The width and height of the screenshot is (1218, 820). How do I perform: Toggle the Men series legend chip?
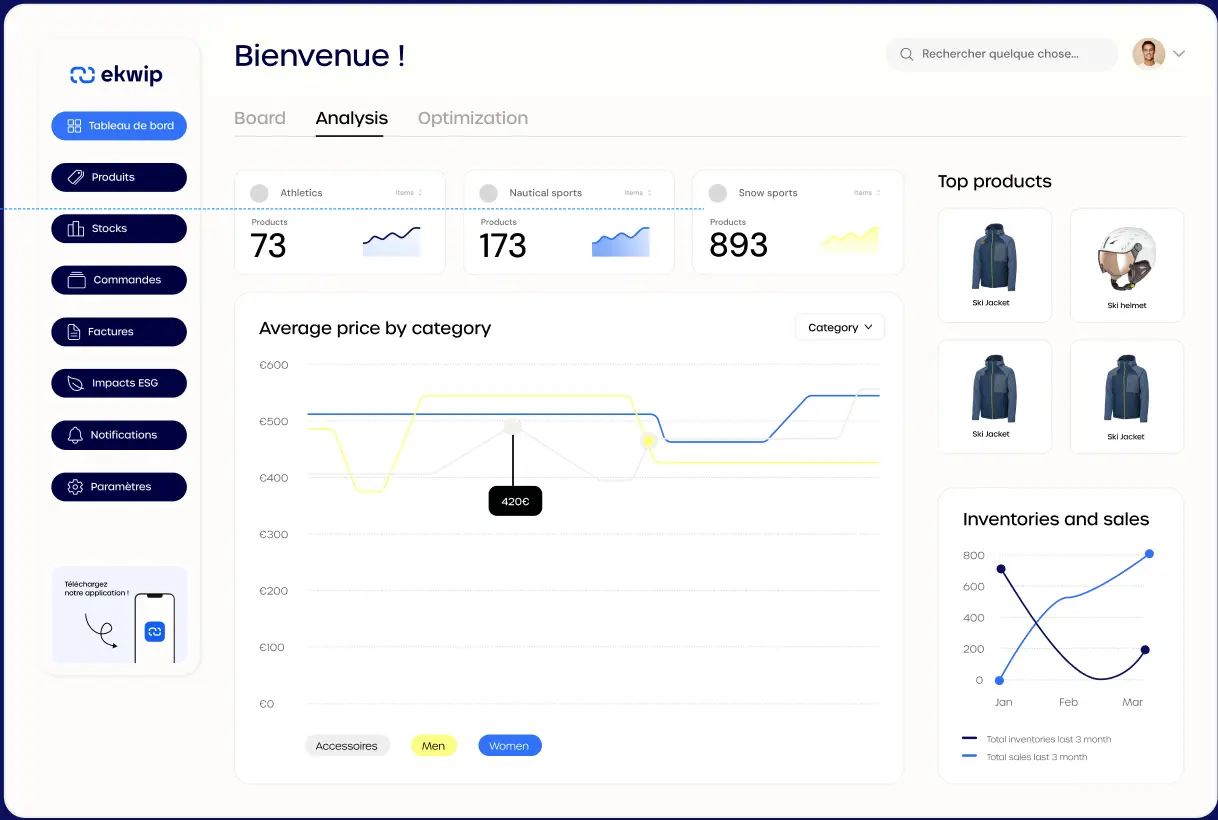pos(433,746)
